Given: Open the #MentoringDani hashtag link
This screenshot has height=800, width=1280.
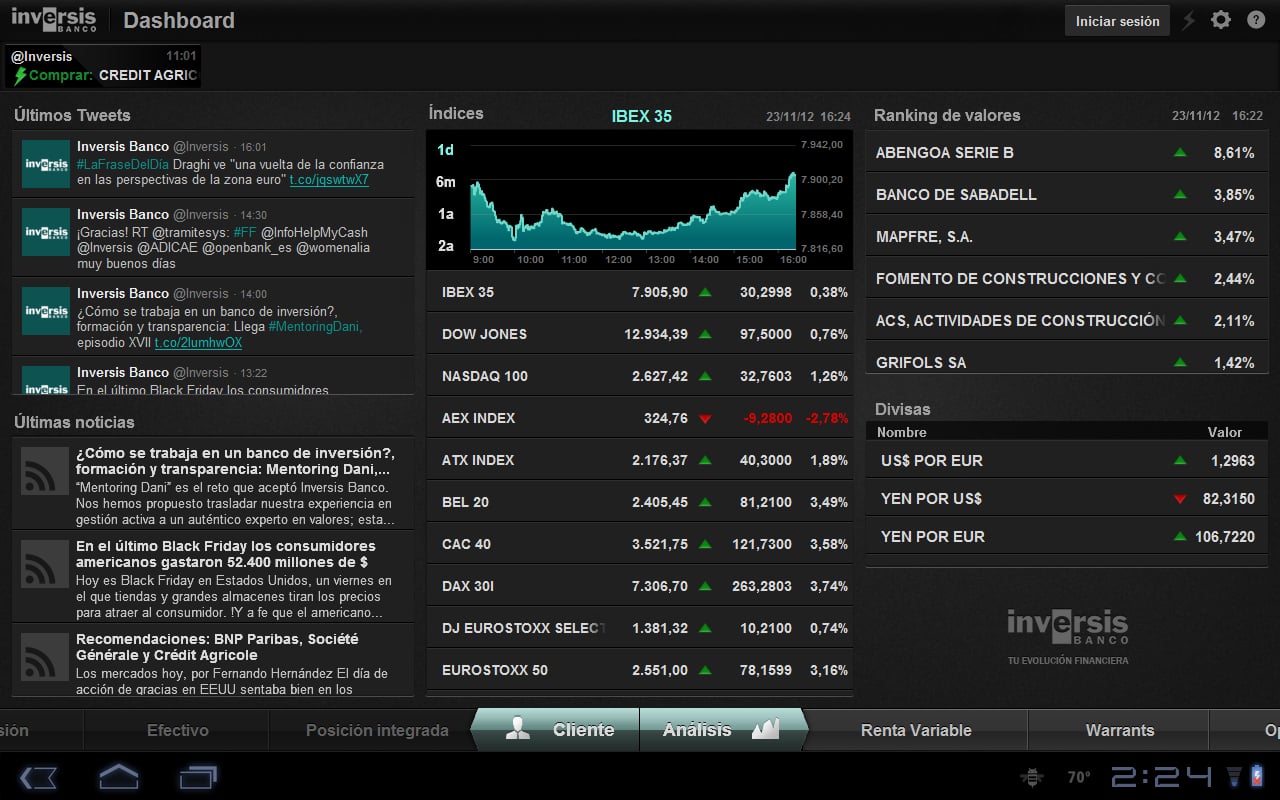Looking at the screenshot, I should click(x=315, y=326).
